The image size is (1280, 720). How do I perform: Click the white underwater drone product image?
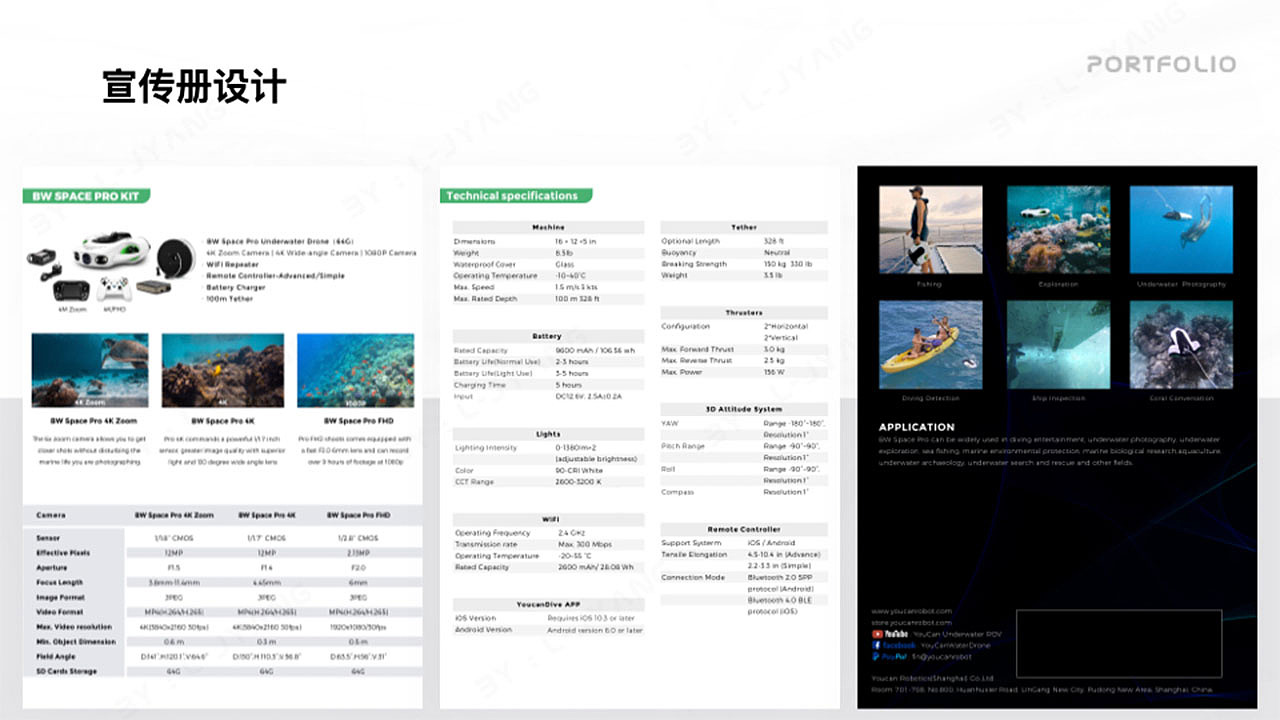point(110,250)
